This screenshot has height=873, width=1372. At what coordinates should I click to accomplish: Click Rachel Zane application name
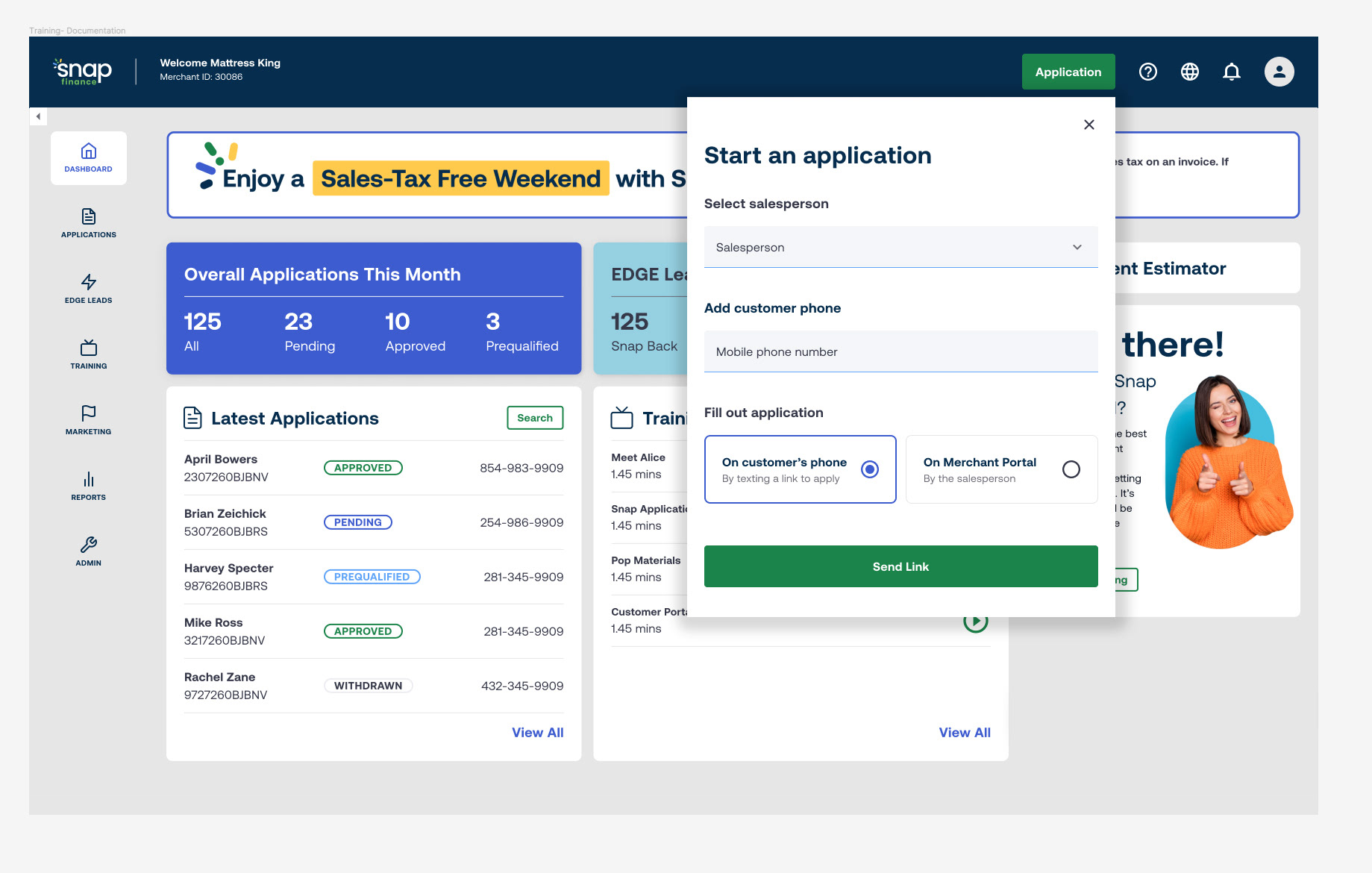pos(220,677)
